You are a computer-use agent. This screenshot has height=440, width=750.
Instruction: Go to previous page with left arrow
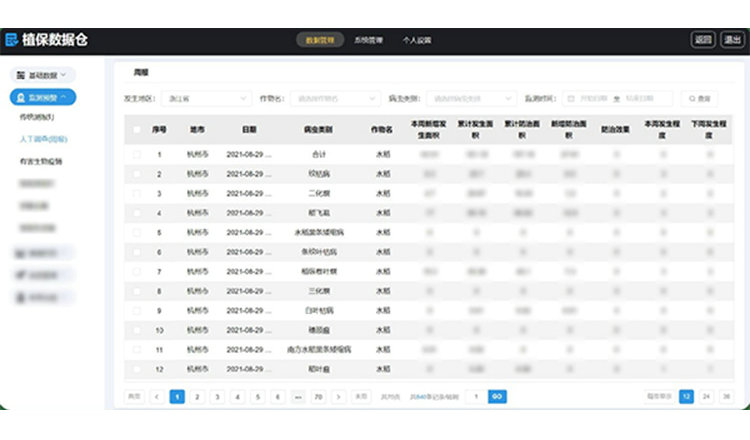(x=157, y=396)
